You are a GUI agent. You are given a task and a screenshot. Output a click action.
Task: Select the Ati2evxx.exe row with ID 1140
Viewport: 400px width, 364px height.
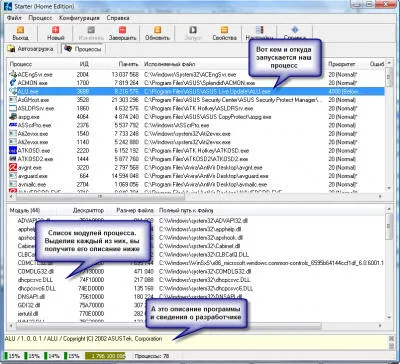[196, 142]
